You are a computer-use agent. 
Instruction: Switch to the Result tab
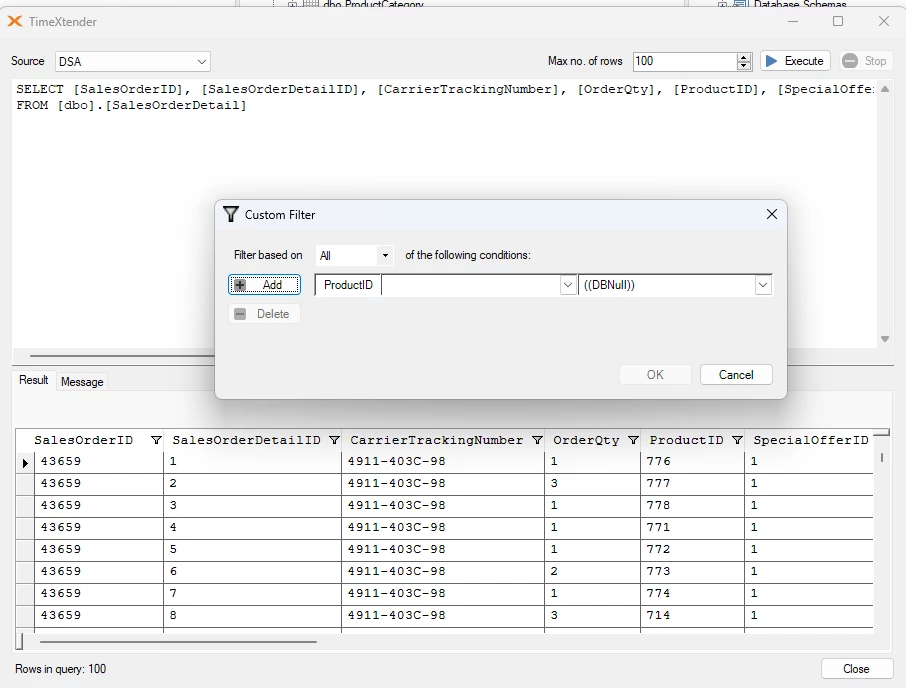coord(34,380)
